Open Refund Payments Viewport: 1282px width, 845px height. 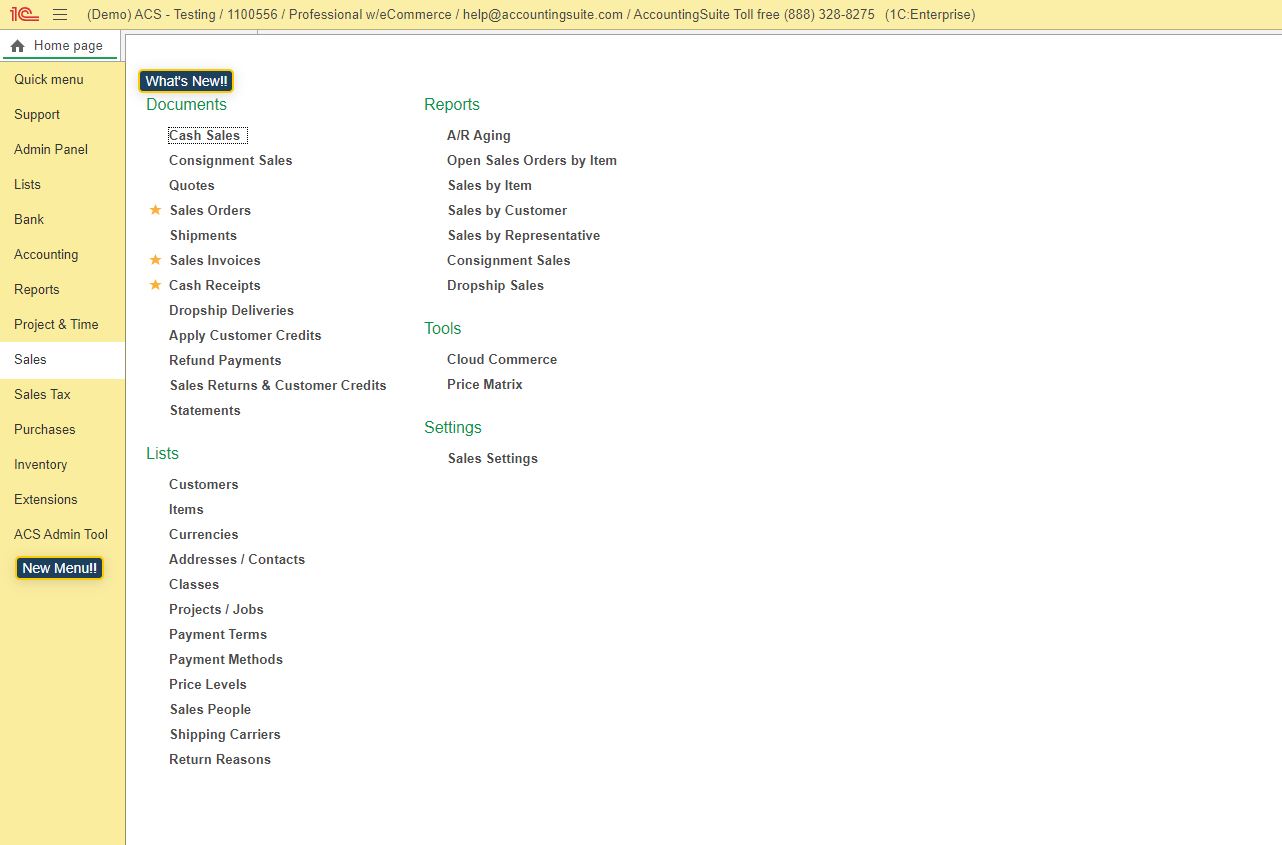pyautogui.click(x=225, y=361)
